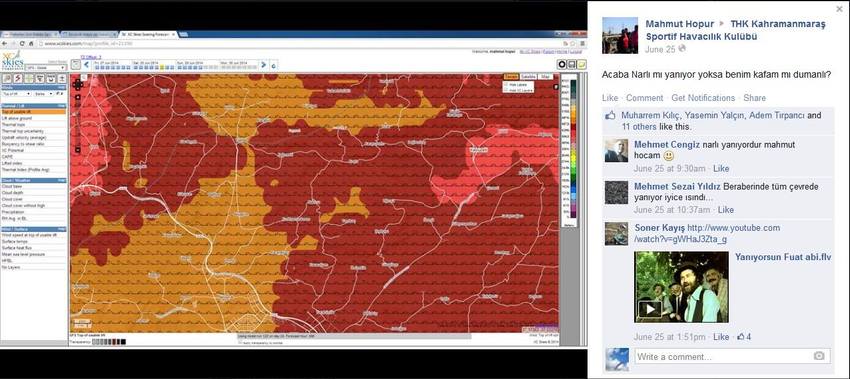Select the No Layers option
This screenshot has height=379, width=850.
click(11, 267)
